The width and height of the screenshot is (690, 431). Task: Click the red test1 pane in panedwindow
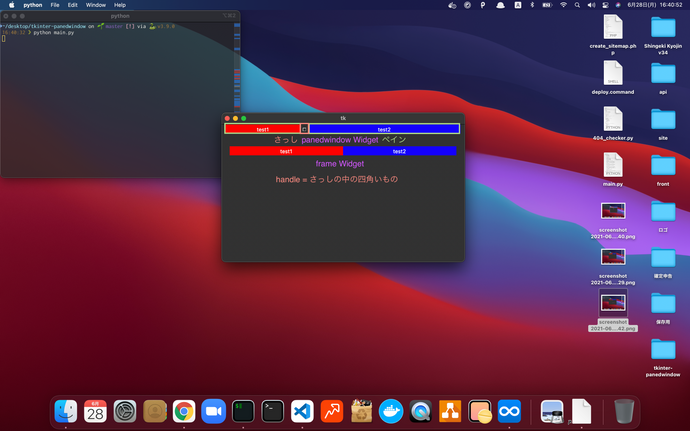(x=262, y=129)
